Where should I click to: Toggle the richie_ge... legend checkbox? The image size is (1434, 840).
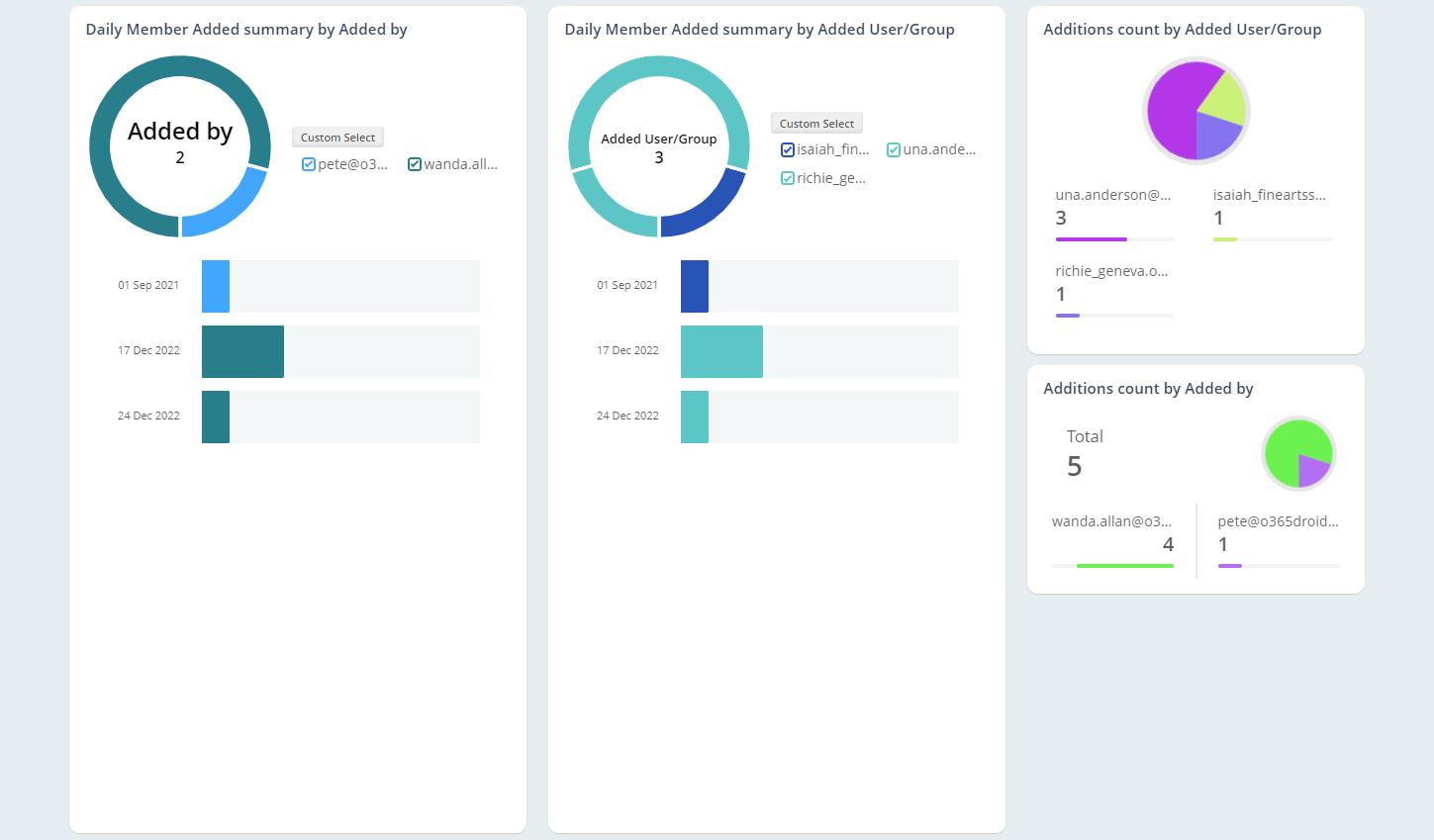pyautogui.click(x=788, y=179)
